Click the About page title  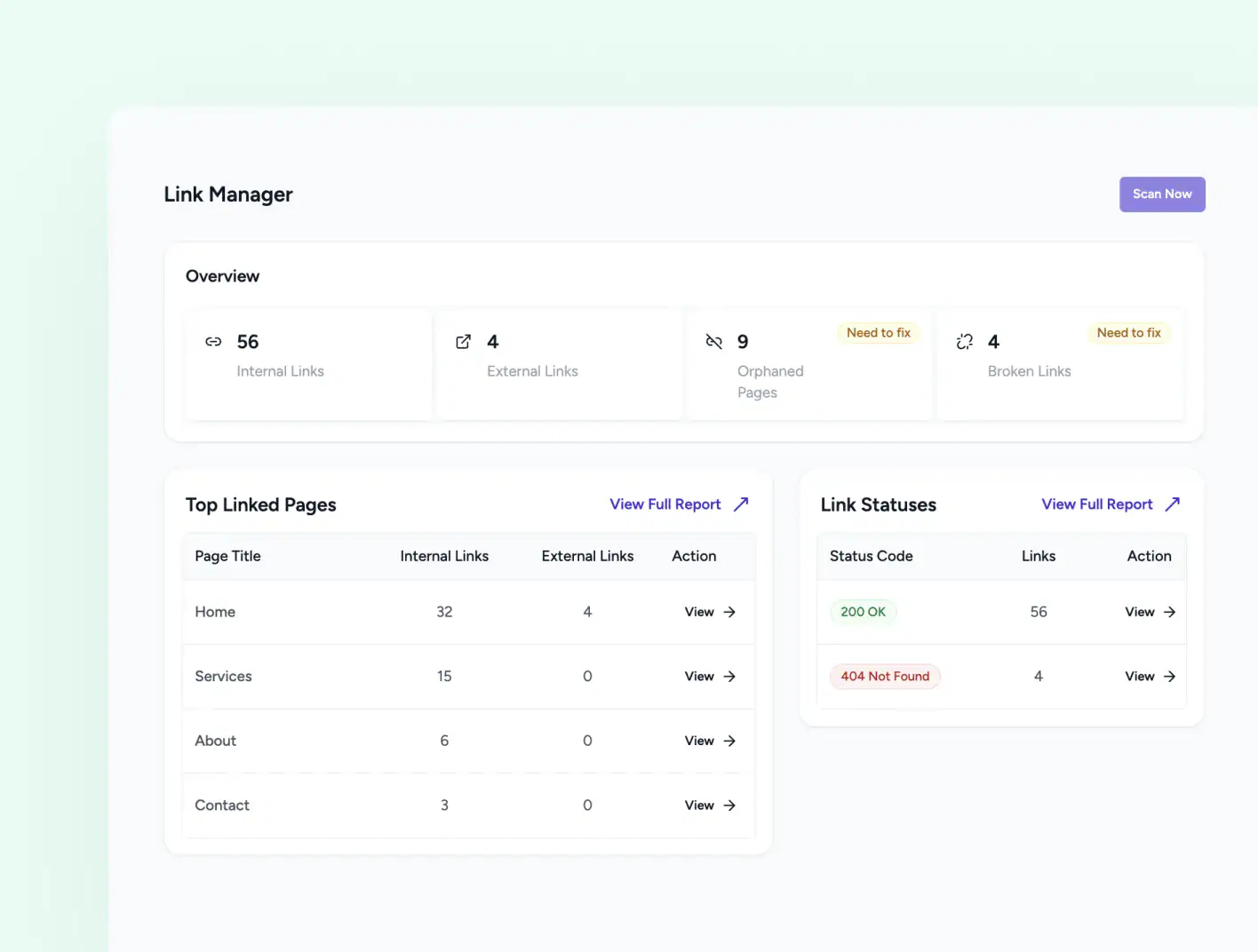[x=215, y=741]
